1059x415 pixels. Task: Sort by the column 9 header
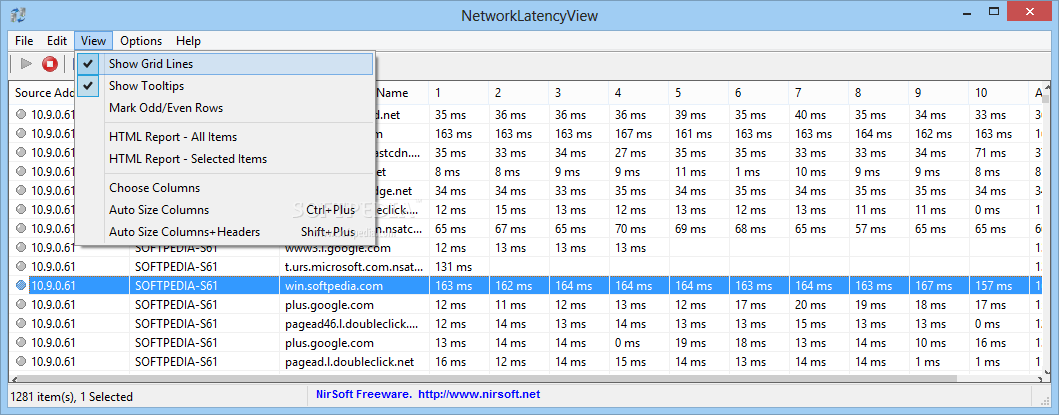pos(939,93)
